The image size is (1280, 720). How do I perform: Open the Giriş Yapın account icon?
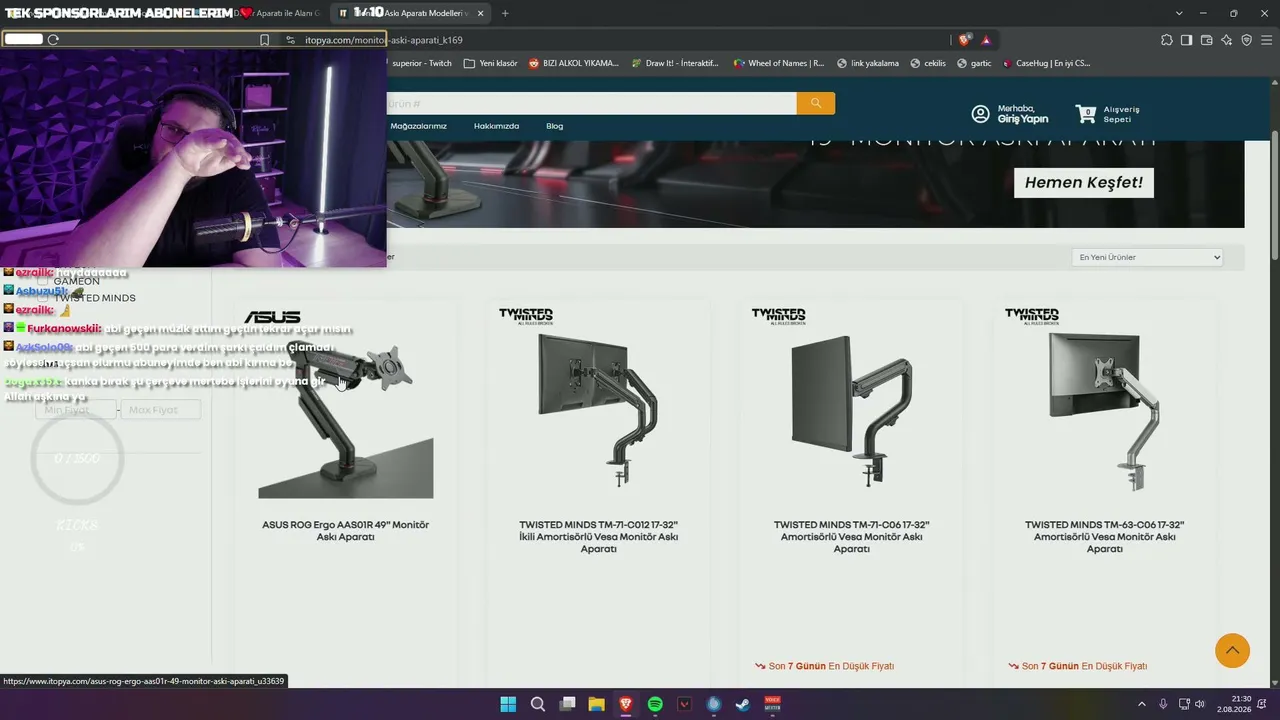click(x=980, y=114)
